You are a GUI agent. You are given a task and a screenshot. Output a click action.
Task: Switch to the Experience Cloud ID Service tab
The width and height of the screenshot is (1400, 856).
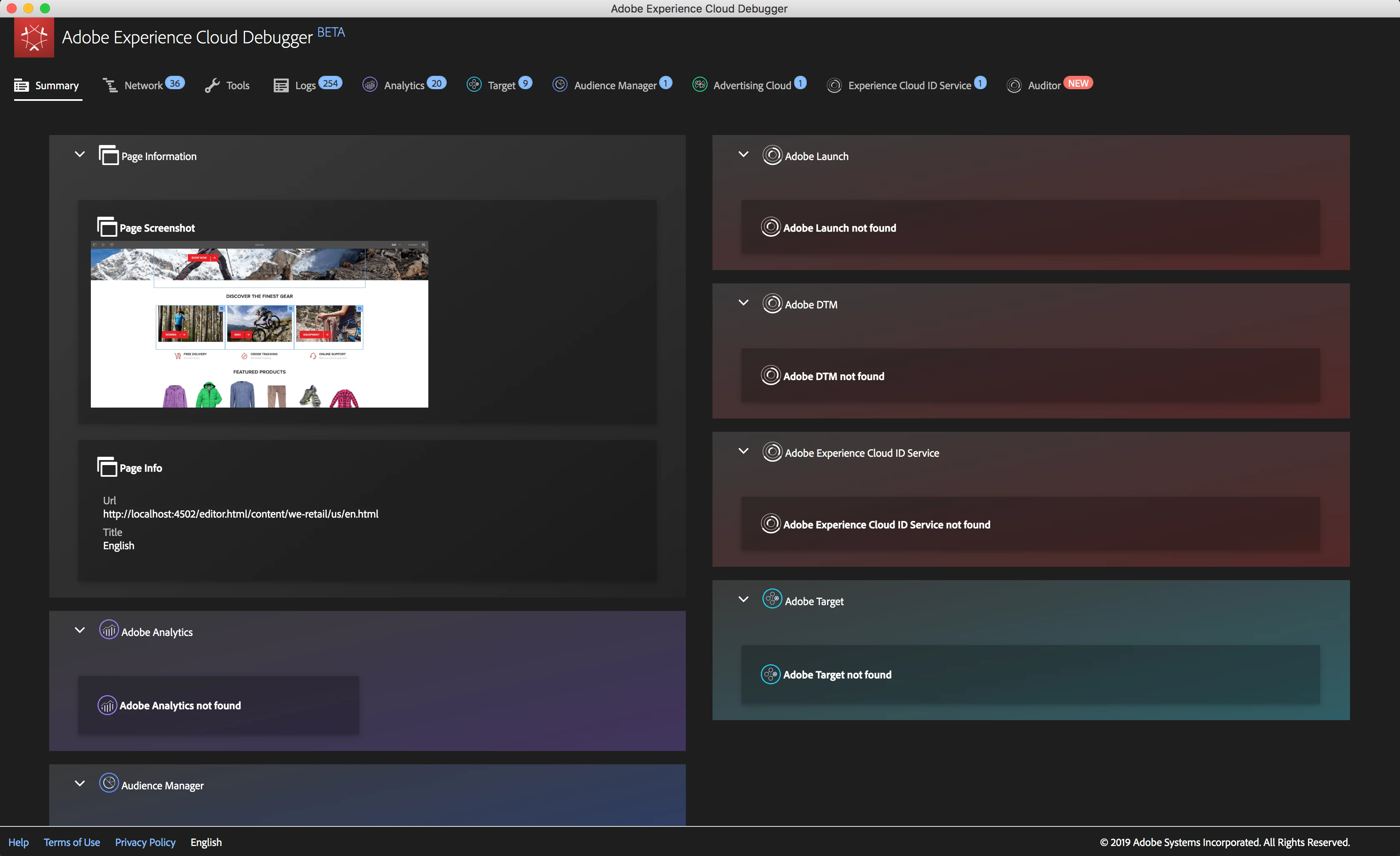(909, 85)
